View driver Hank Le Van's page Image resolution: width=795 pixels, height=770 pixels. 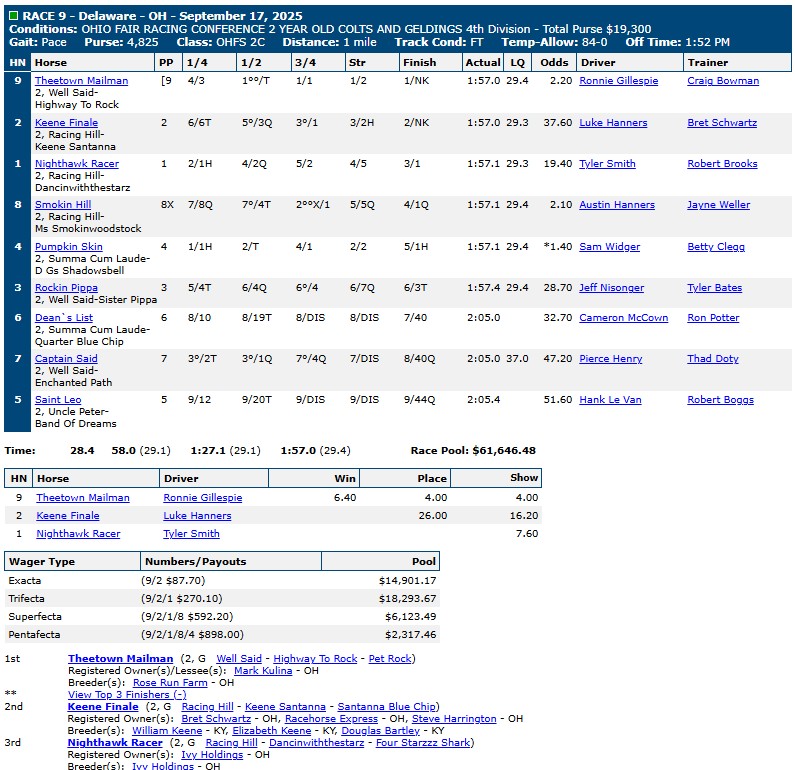pos(610,400)
